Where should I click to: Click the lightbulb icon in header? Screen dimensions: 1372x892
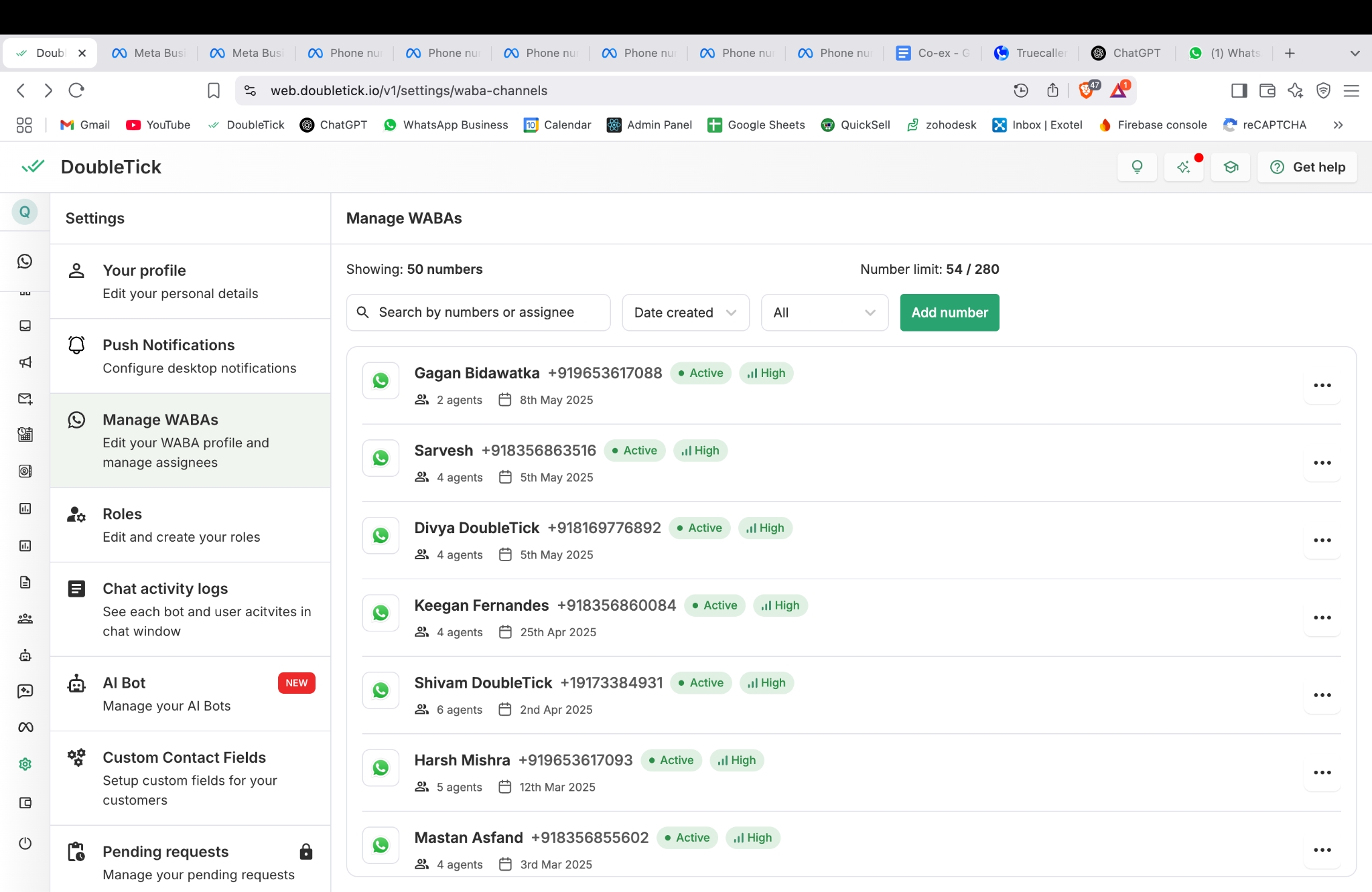click(1137, 167)
